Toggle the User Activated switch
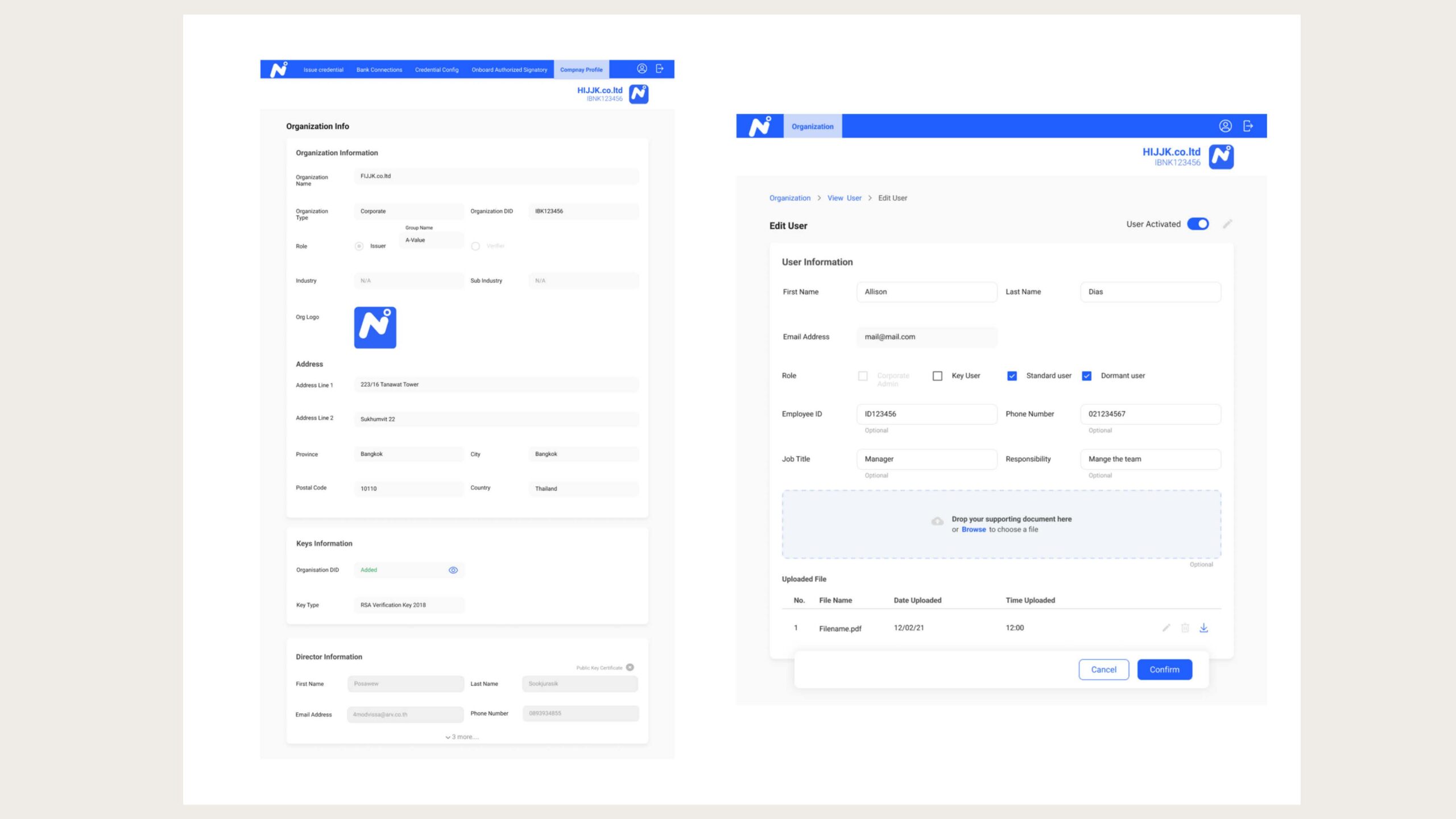 coord(1198,224)
